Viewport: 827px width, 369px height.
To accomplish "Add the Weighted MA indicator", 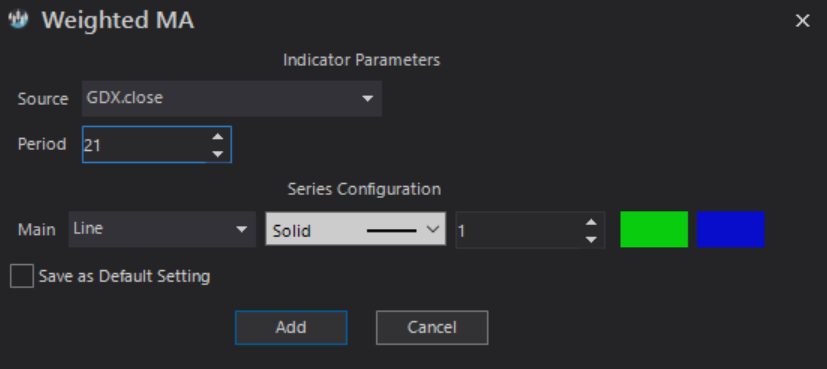I will (291, 327).
